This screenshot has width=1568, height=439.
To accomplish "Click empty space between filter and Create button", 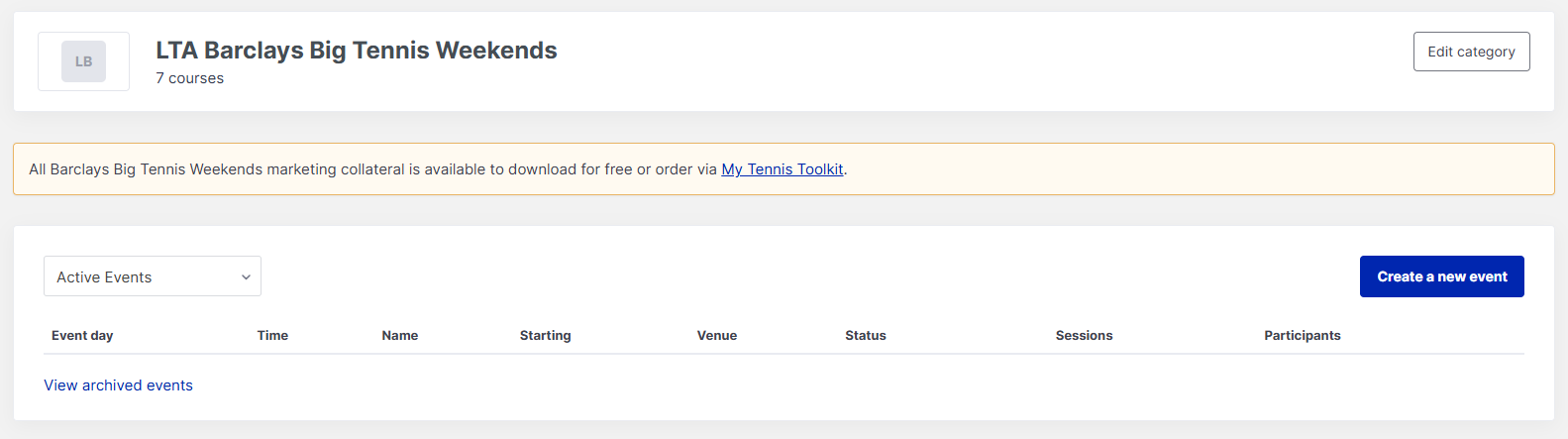I will pos(792,276).
